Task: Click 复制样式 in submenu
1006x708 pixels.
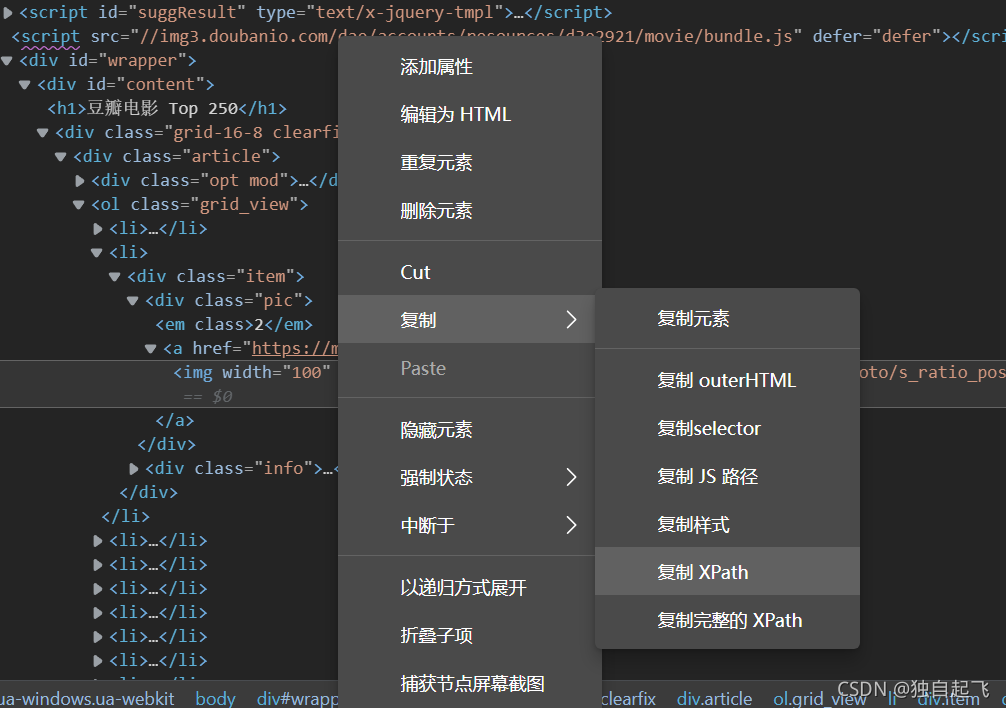Action: tap(727, 525)
